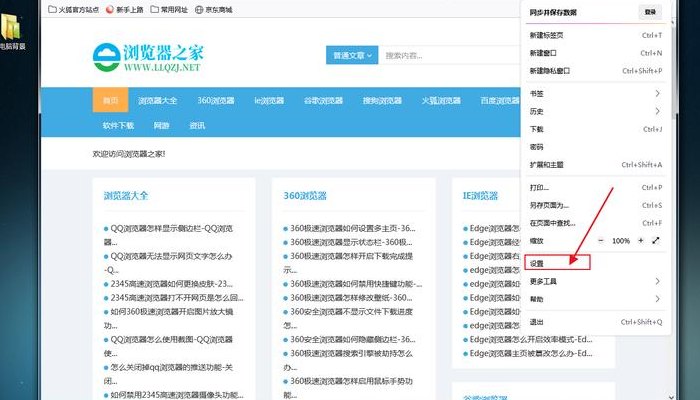Choose 新建隐私窗口 from the menu
Viewport: 700px width, 400px height.
pos(596,71)
